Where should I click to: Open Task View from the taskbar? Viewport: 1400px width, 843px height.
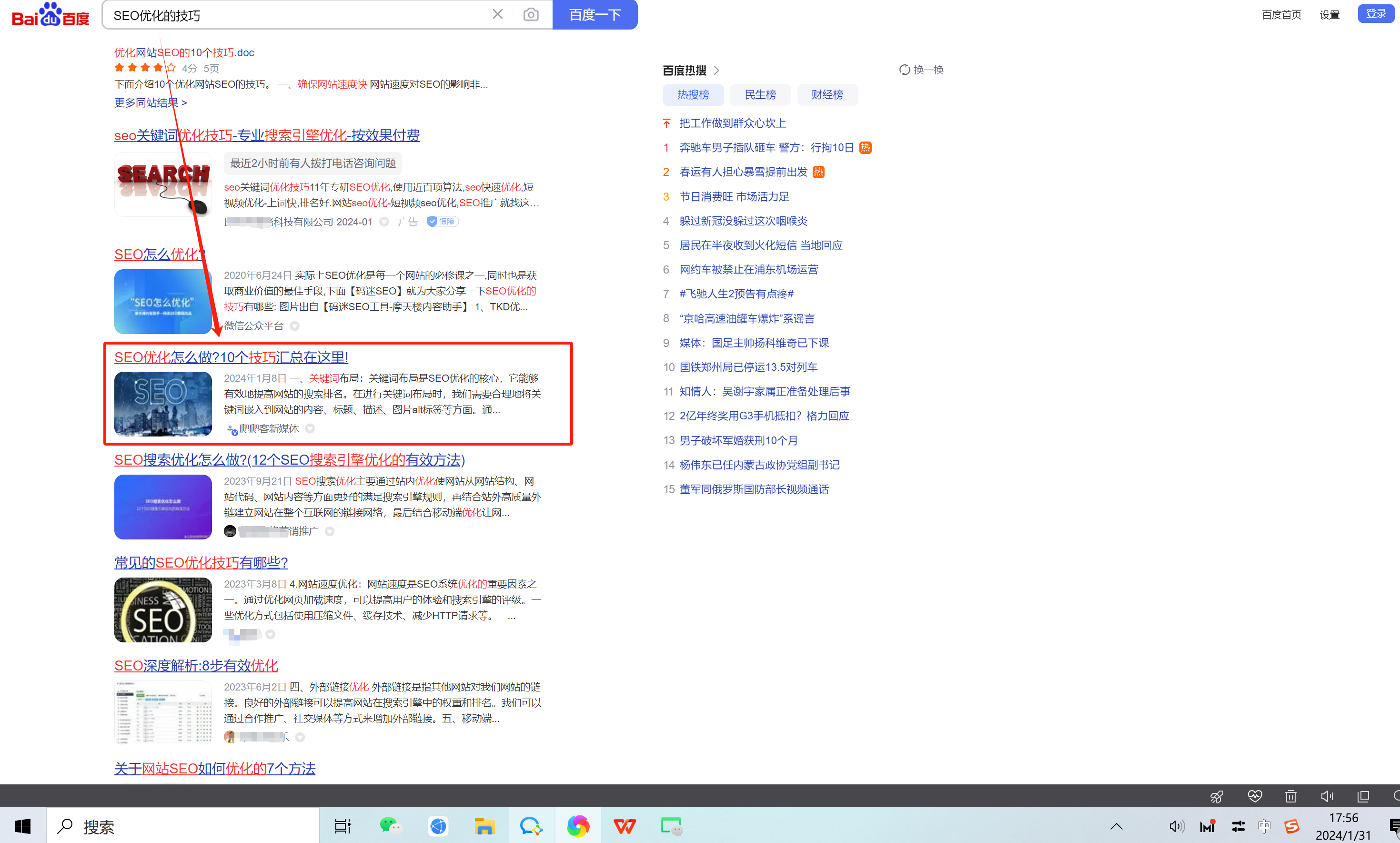pyautogui.click(x=342, y=826)
